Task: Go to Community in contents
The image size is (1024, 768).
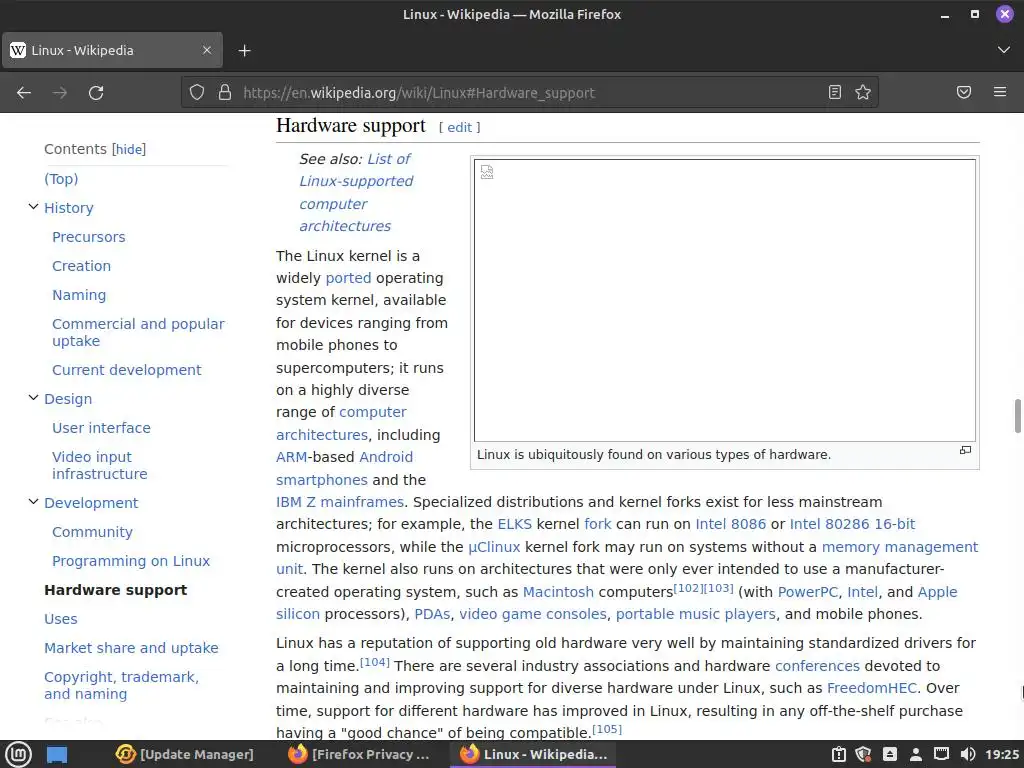Action: 92,532
